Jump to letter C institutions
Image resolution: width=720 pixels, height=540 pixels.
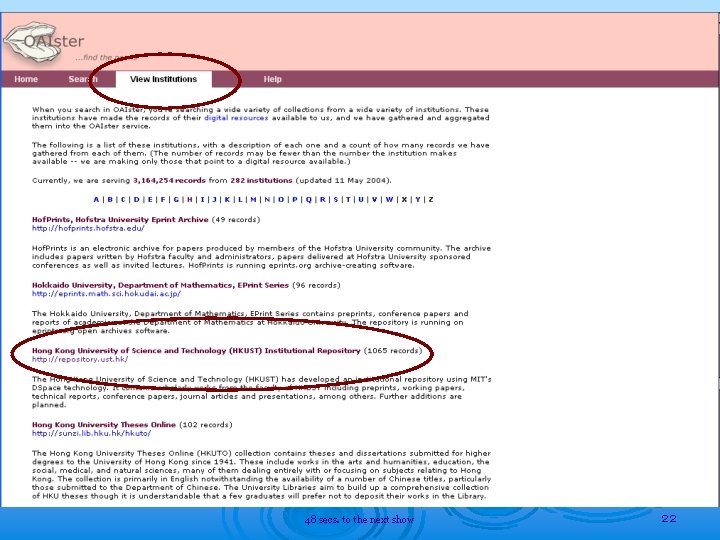123,200
